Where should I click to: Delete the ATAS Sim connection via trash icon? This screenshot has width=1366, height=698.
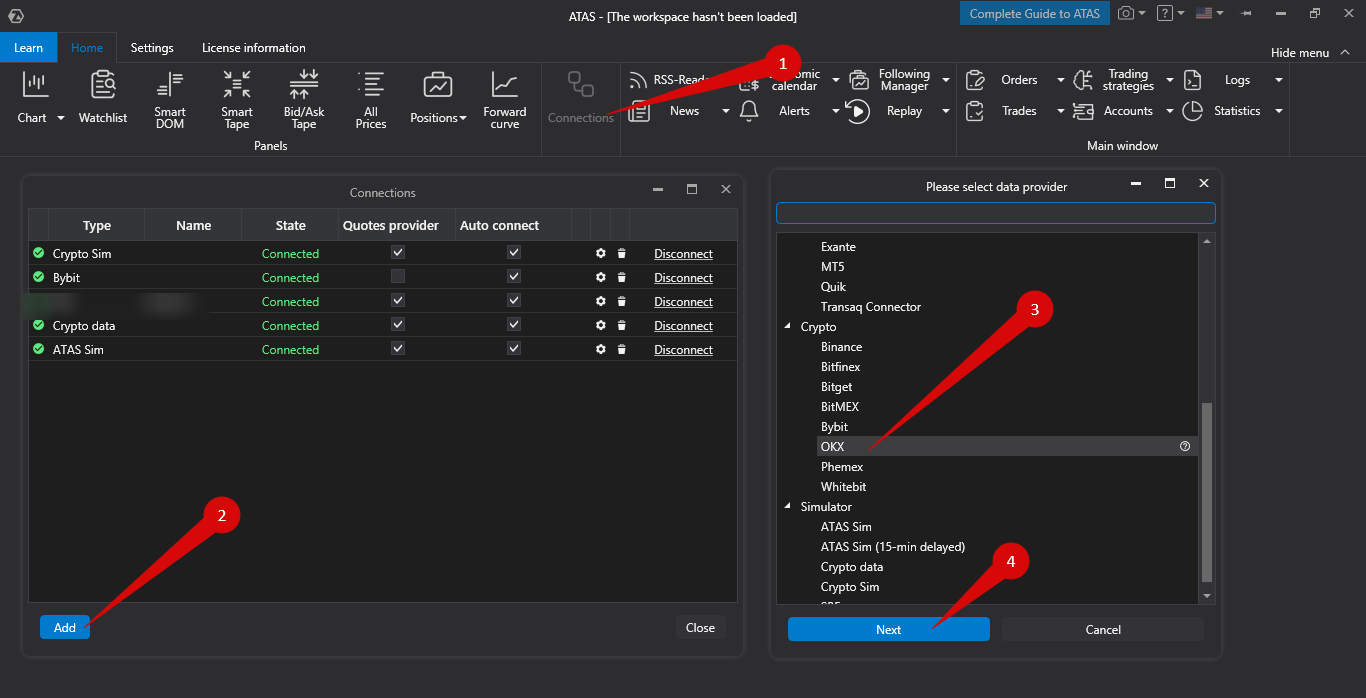[x=622, y=349]
